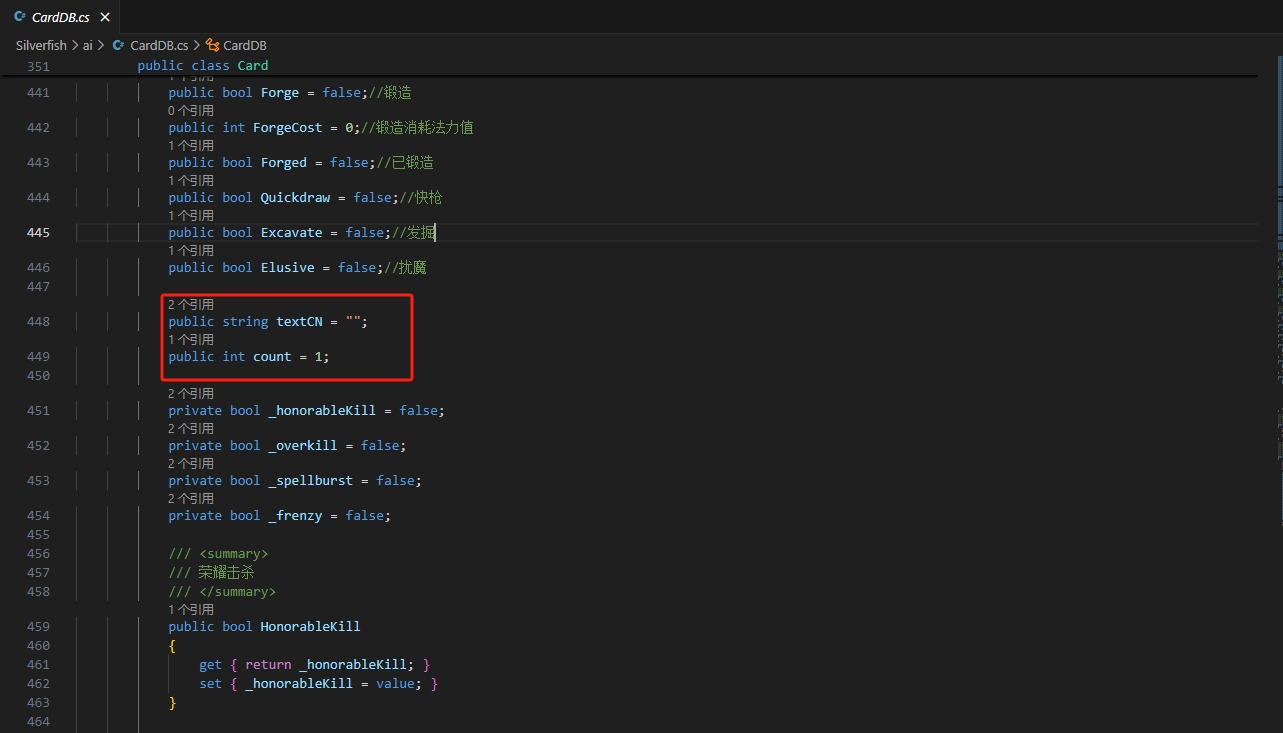The height and width of the screenshot is (733, 1283).
Task: Click the HonorableKill property name on line 459
Action: [311, 627]
